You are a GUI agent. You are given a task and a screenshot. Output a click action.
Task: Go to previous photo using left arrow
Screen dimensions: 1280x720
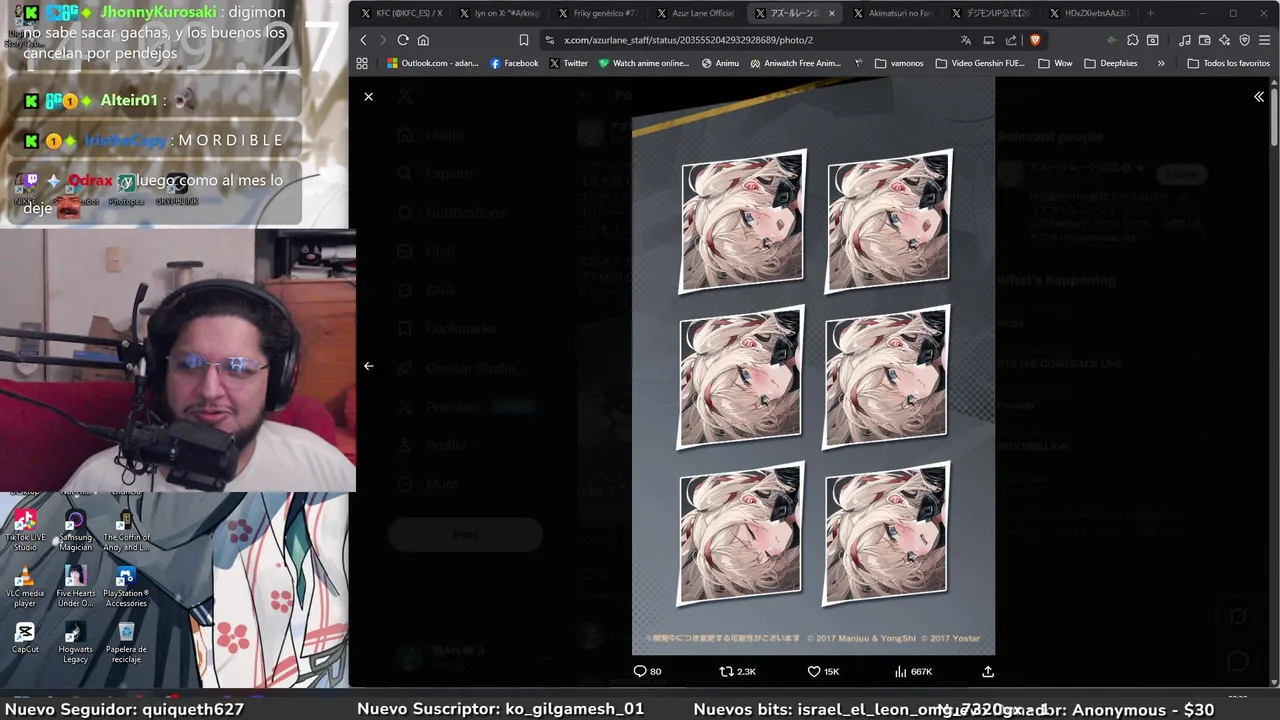[368, 366]
